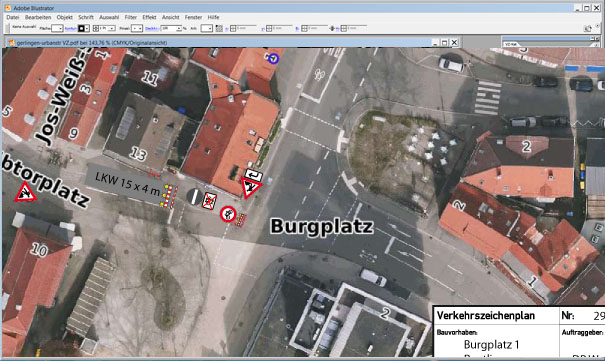This screenshot has height=361, width=605.
Task: Select the crossed-out square traffic sign
Action: pyautogui.click(x=209, y=201)
